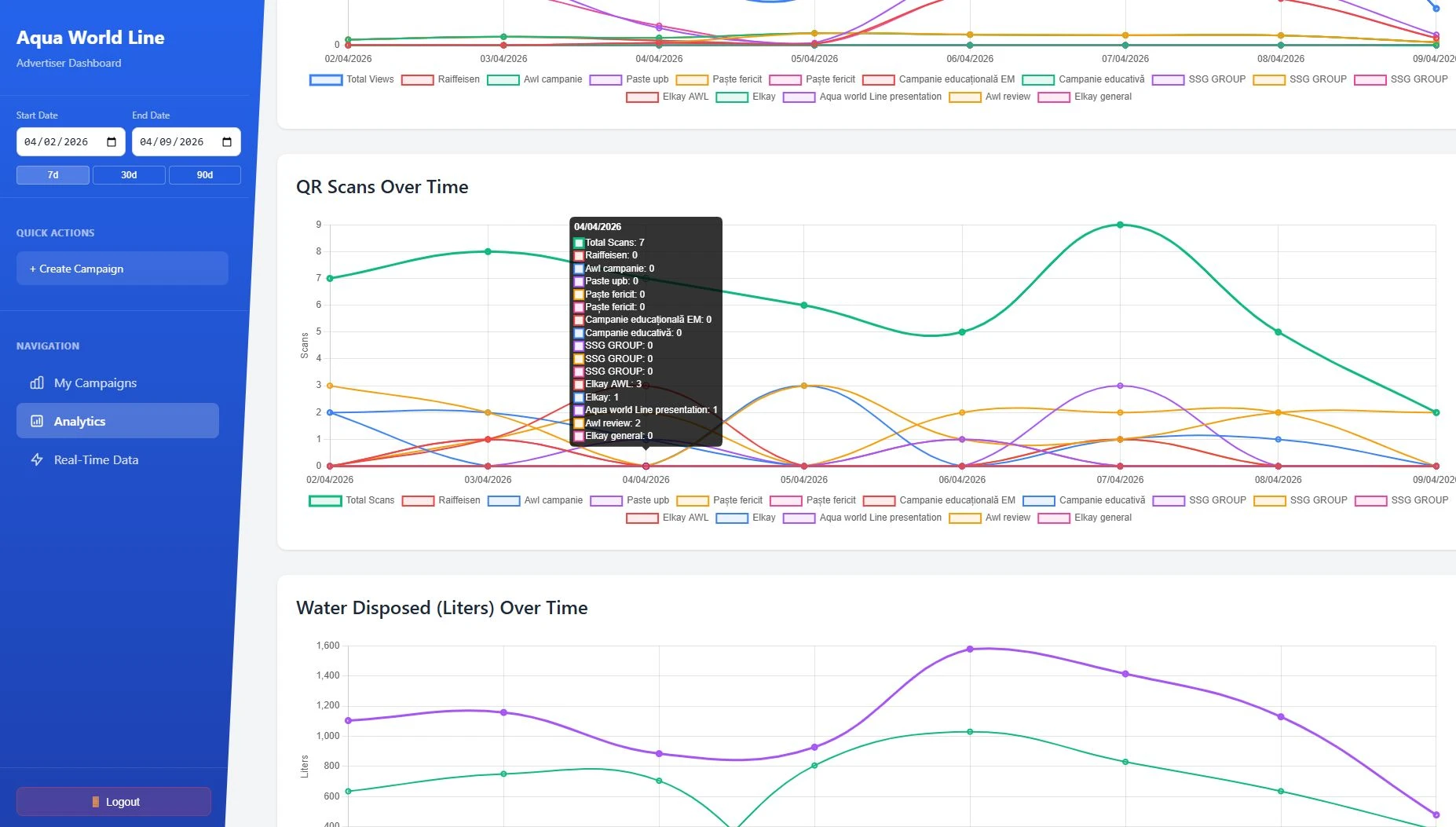This screenshot has width=1456, height=827.
Task: Open Start Date calendar picker icon
Action: 112,142
